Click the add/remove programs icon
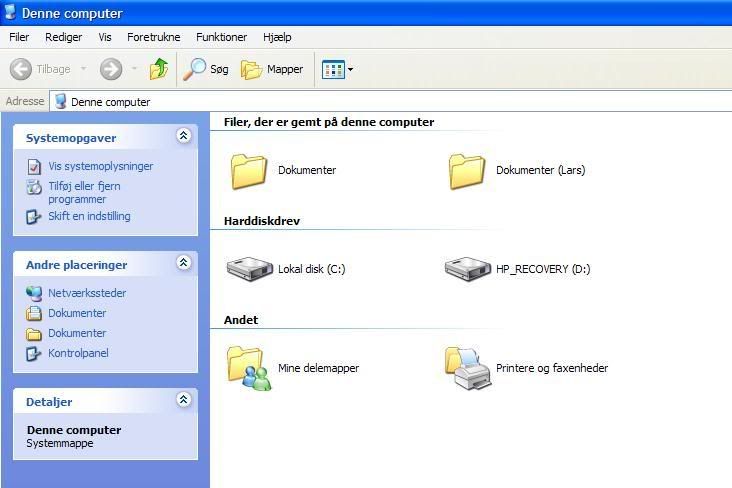This screenshot has width=732, height=488. click(x=34, y=187)
